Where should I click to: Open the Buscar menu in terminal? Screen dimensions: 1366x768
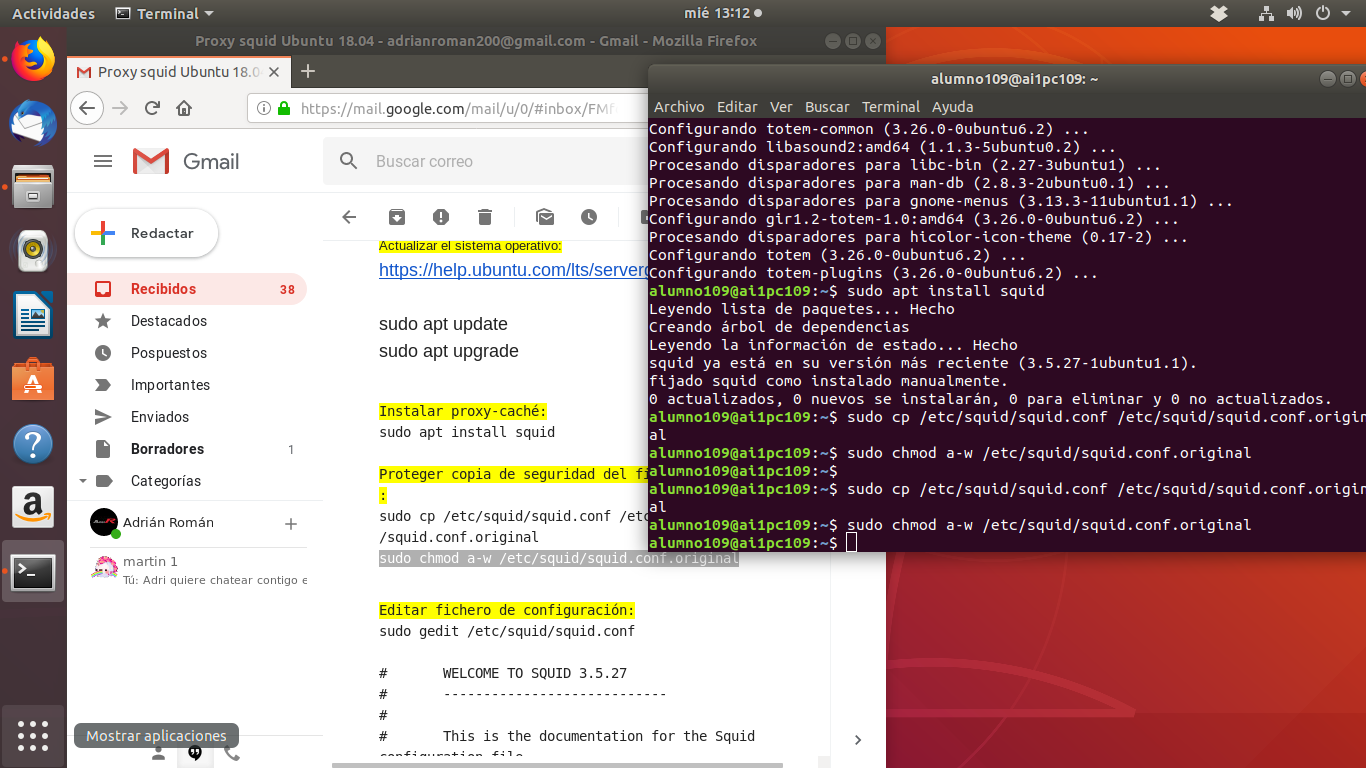point(827,107)
